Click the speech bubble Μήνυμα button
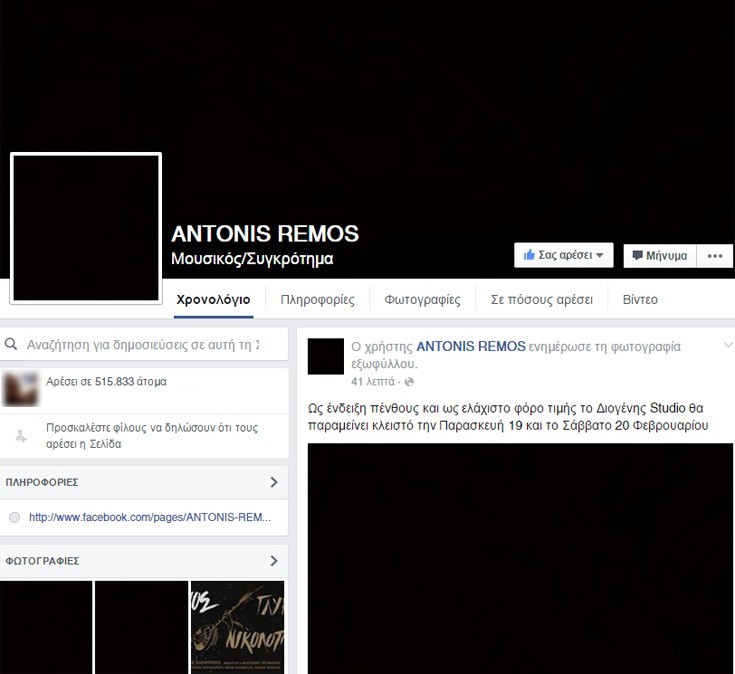Viewport: 735px width, 674px height. [658, 256]
